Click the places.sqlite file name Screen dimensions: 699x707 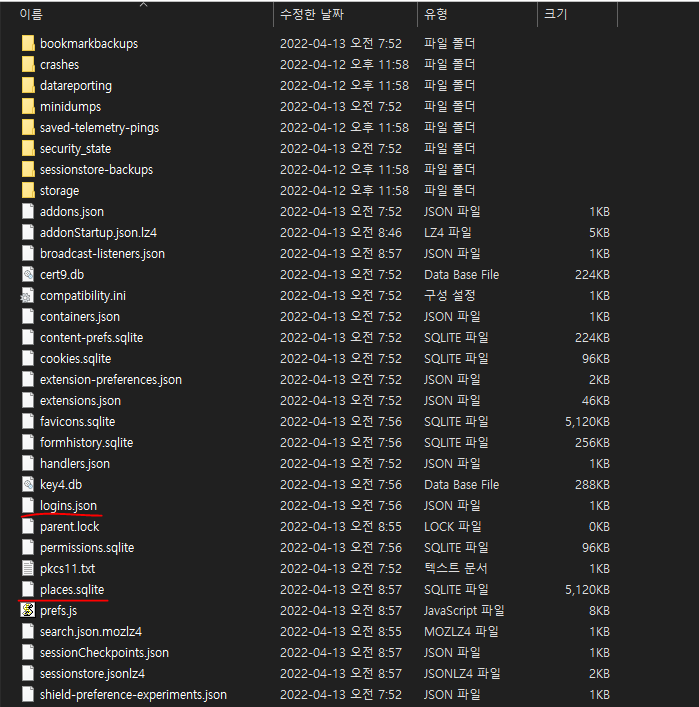point(72,590)
